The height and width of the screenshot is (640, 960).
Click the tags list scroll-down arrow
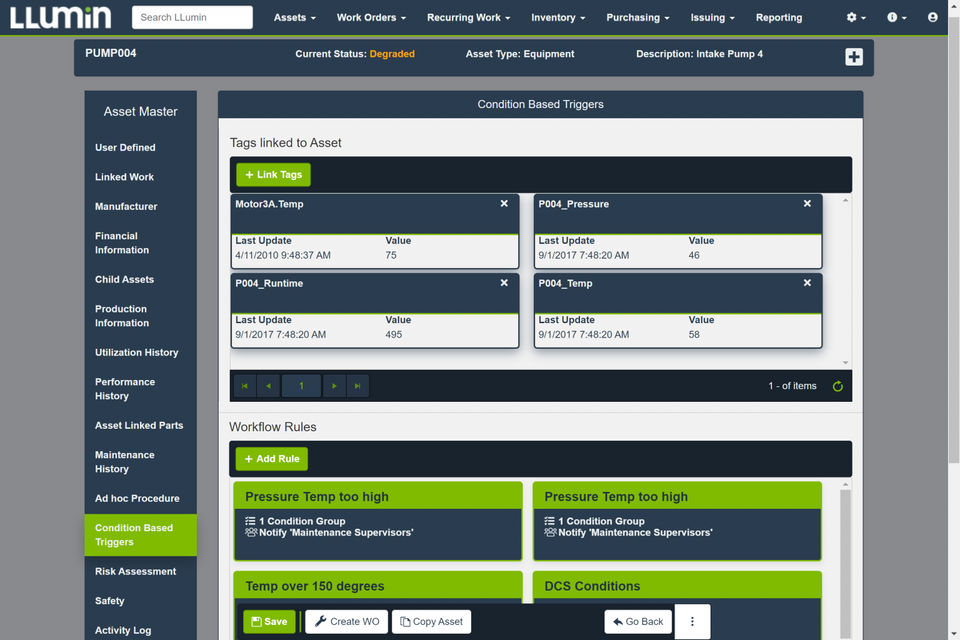coord(846,363)
